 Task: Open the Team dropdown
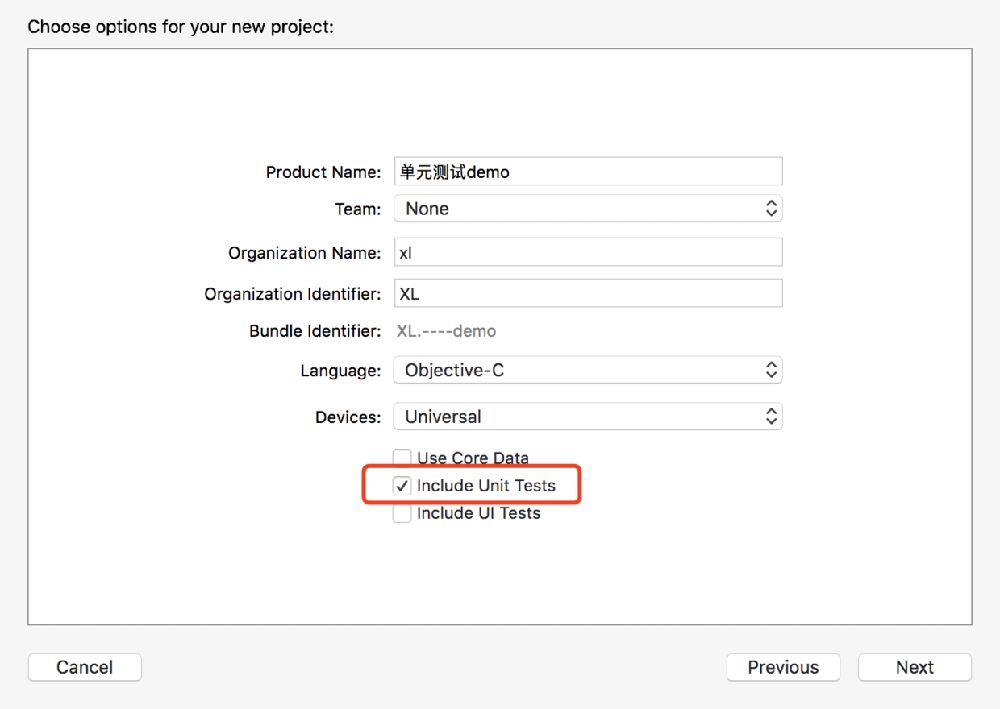587,209
